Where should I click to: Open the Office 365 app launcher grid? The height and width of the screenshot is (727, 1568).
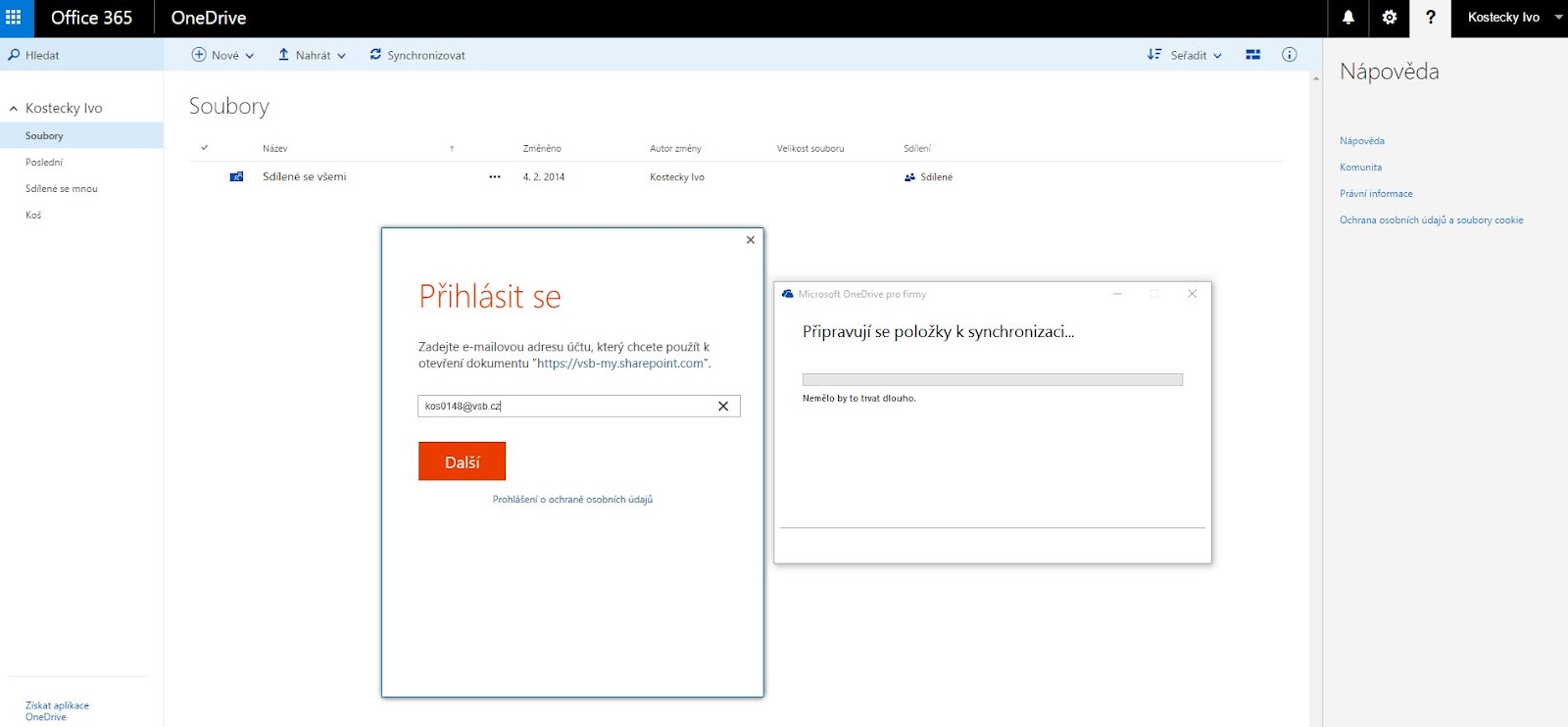pos(14,18)
